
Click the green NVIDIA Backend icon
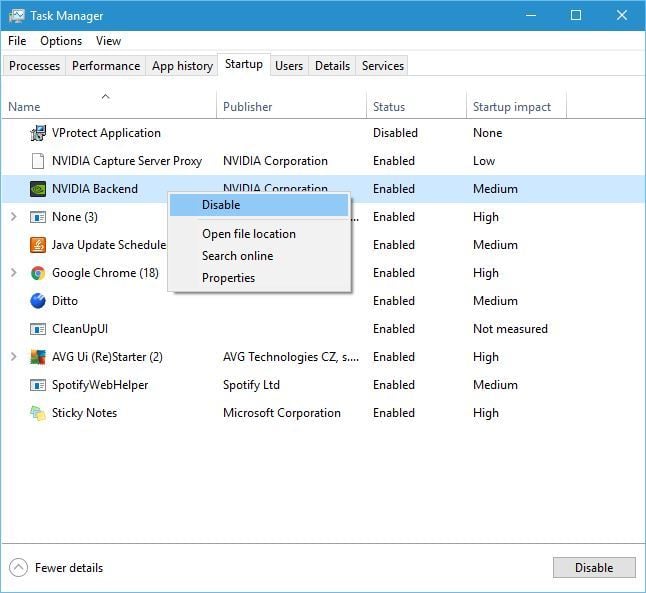click(x=38, y=189)
